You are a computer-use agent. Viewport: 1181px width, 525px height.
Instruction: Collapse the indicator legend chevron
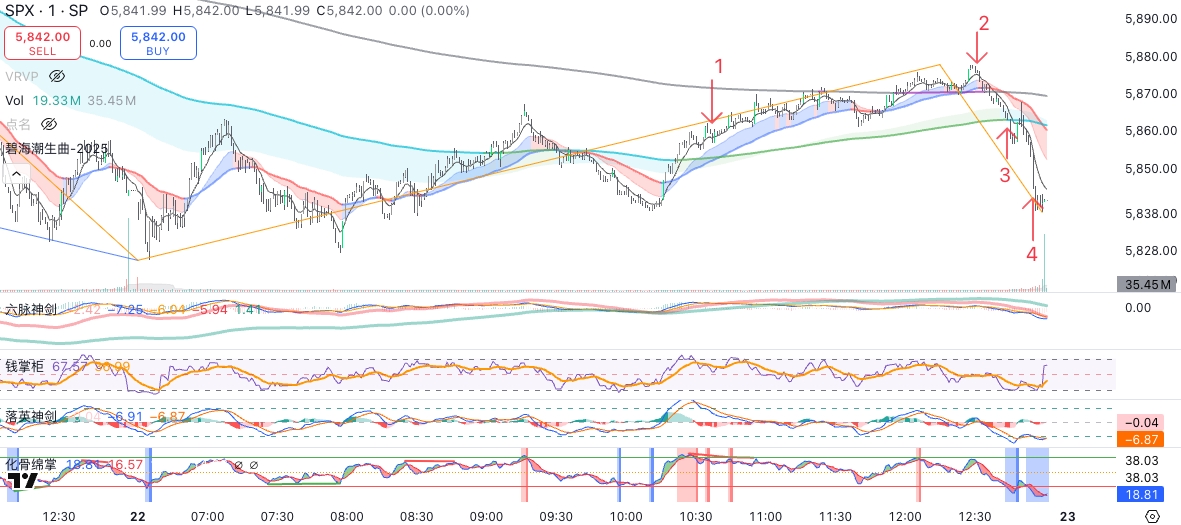[15, 173]
